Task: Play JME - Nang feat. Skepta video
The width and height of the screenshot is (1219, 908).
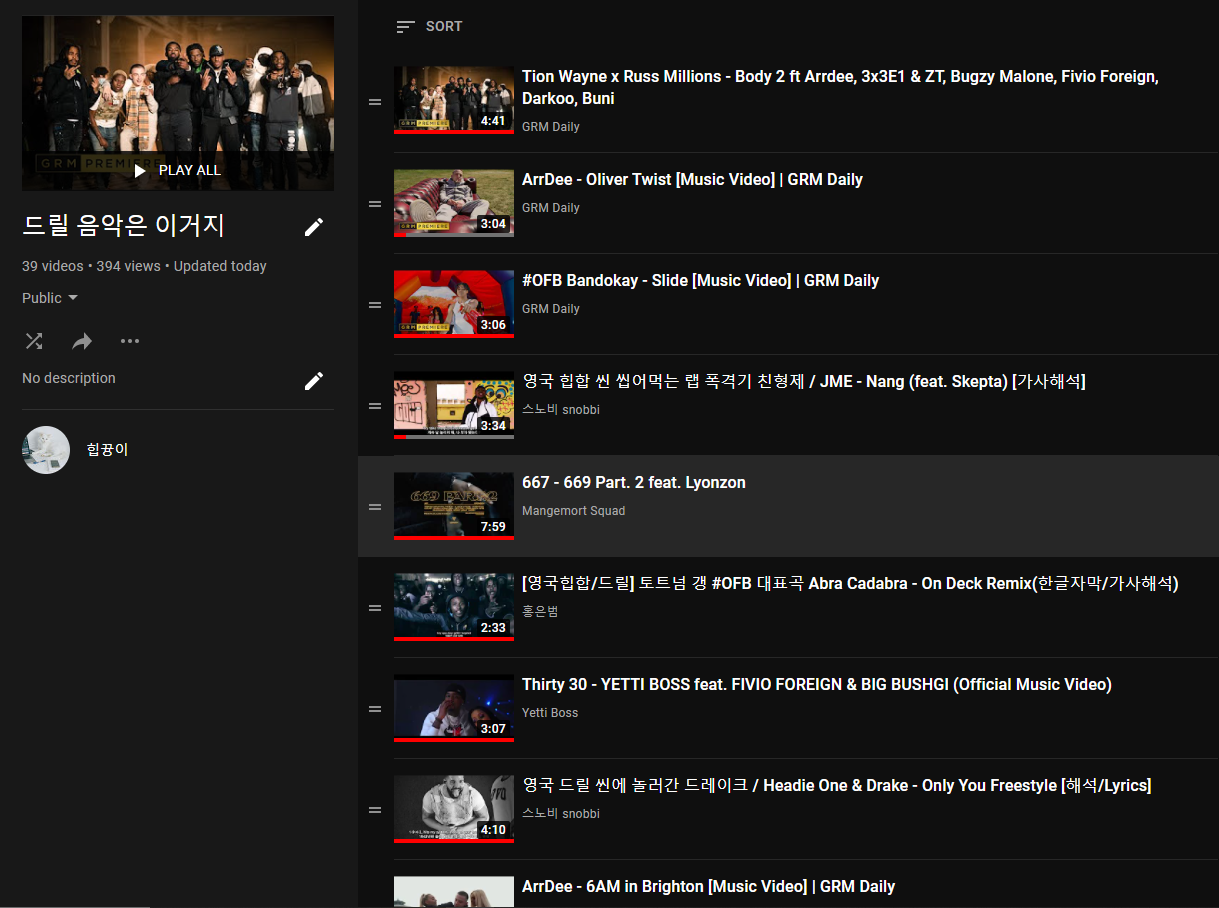Action: tap(803, 381)
